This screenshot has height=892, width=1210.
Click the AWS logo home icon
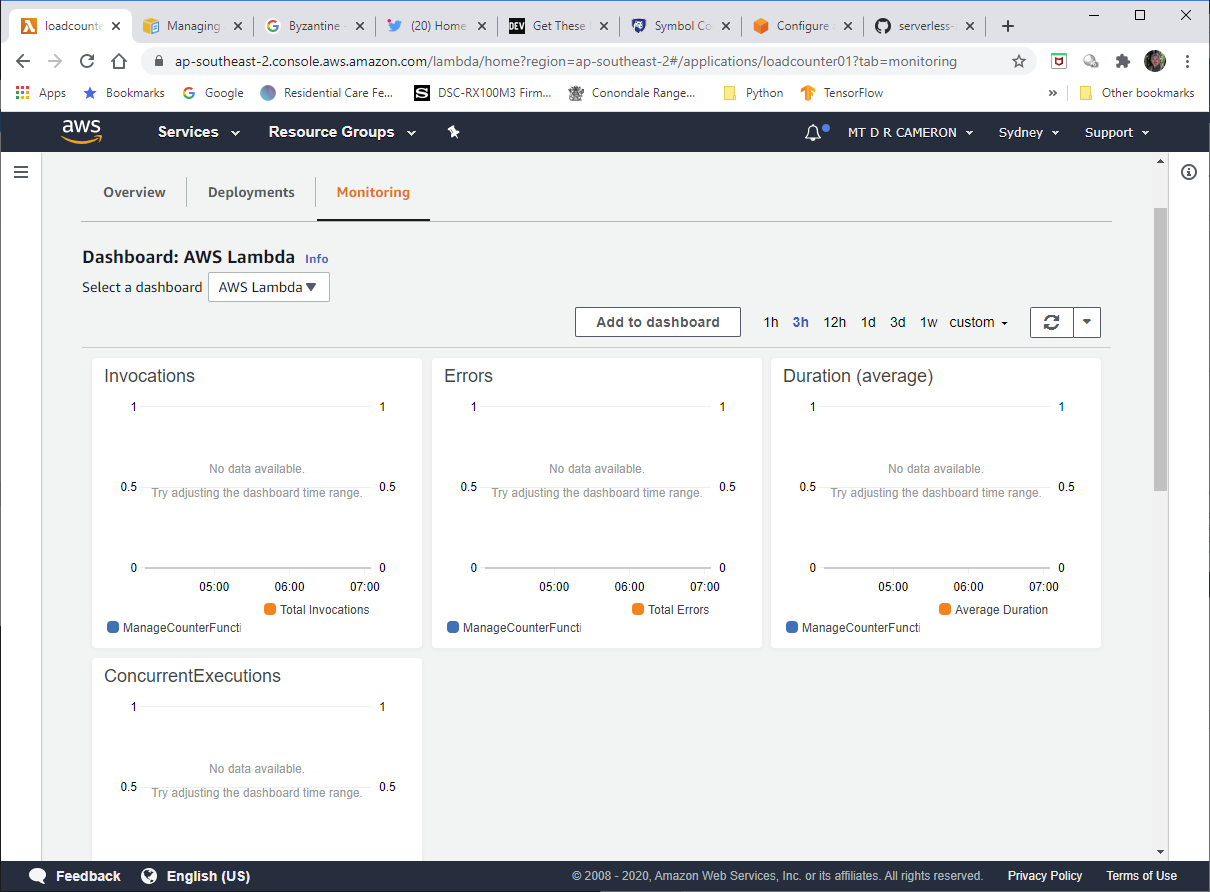[x=82, y=132]
